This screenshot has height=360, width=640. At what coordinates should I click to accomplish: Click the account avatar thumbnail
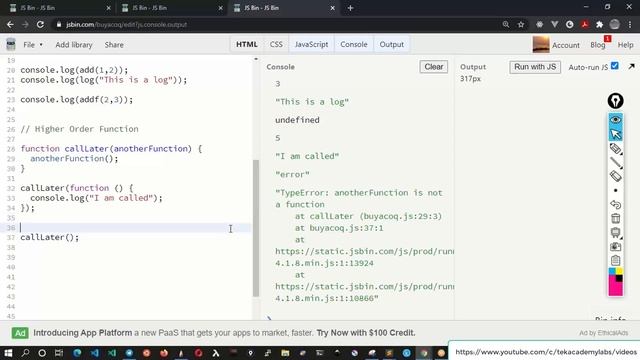(541, 44)
